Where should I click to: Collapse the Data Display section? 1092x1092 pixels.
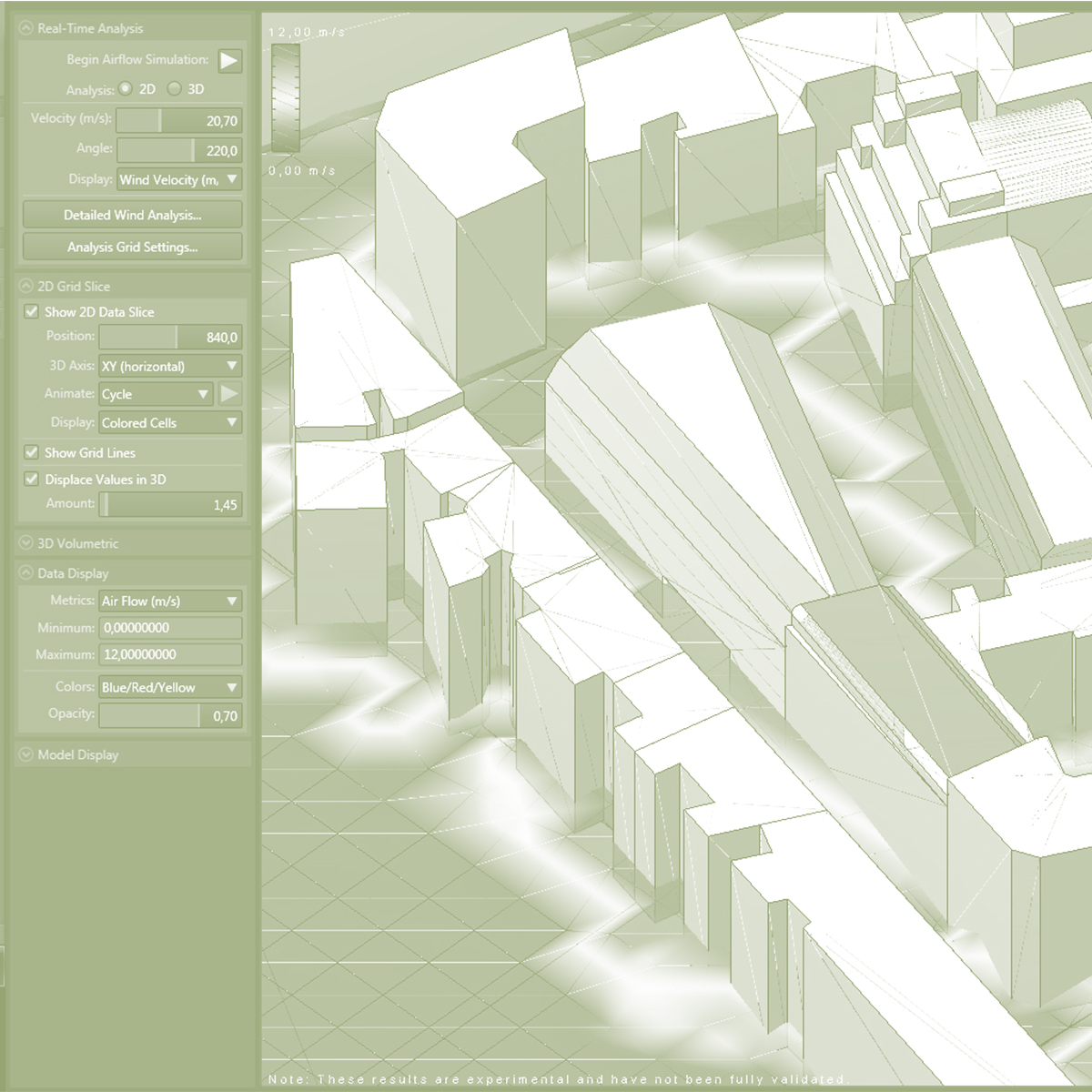[x=26, y=573]
